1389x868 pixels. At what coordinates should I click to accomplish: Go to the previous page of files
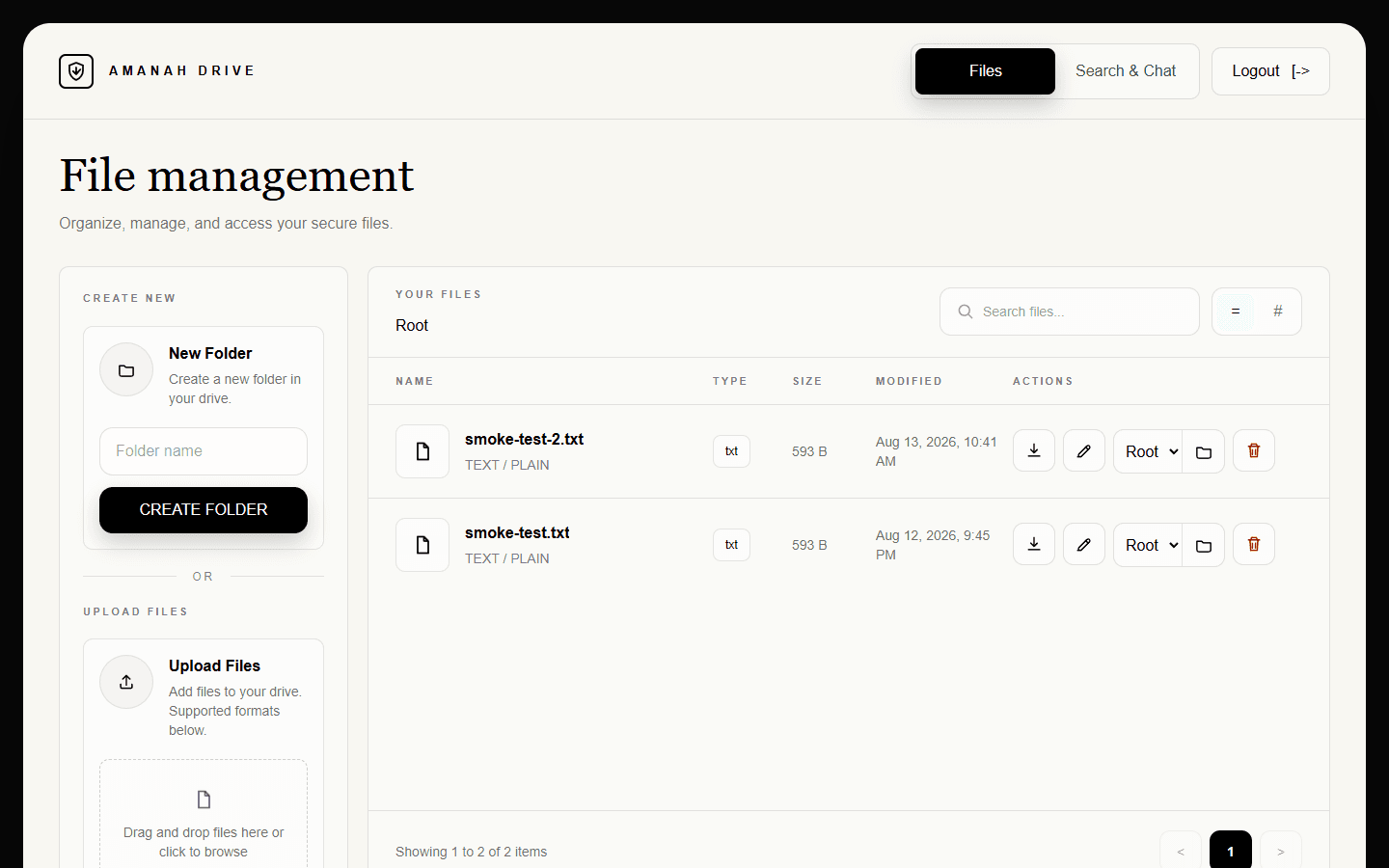click(x=1181, y=852)
